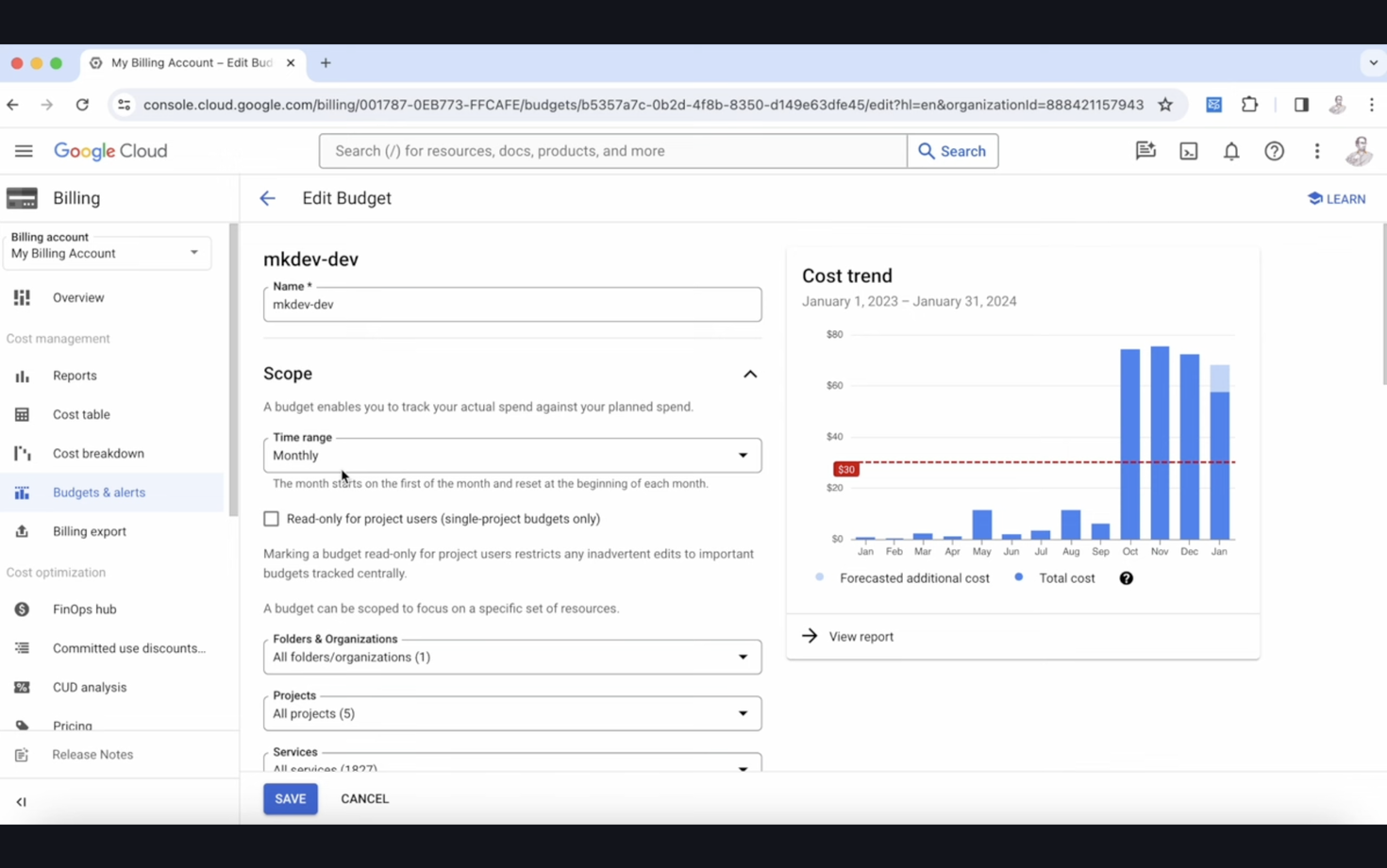1387x868 pixels.
Task: Open CUD analysis in sidebar
Action: coord(90,687)
